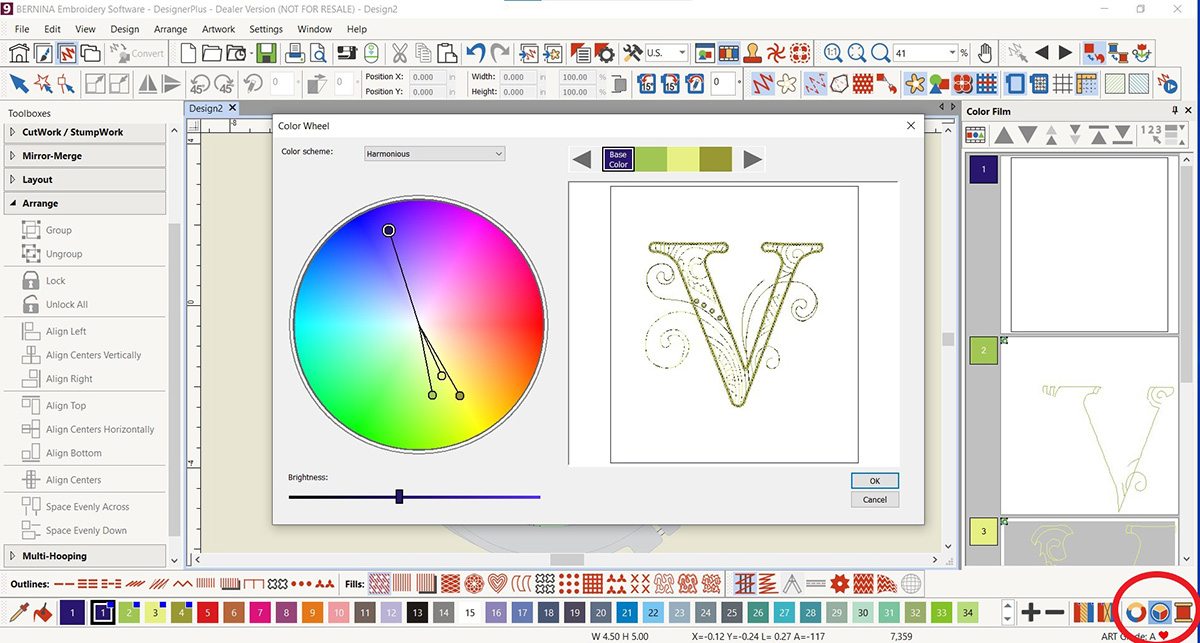Click the Open folder icon

(210, 52)
